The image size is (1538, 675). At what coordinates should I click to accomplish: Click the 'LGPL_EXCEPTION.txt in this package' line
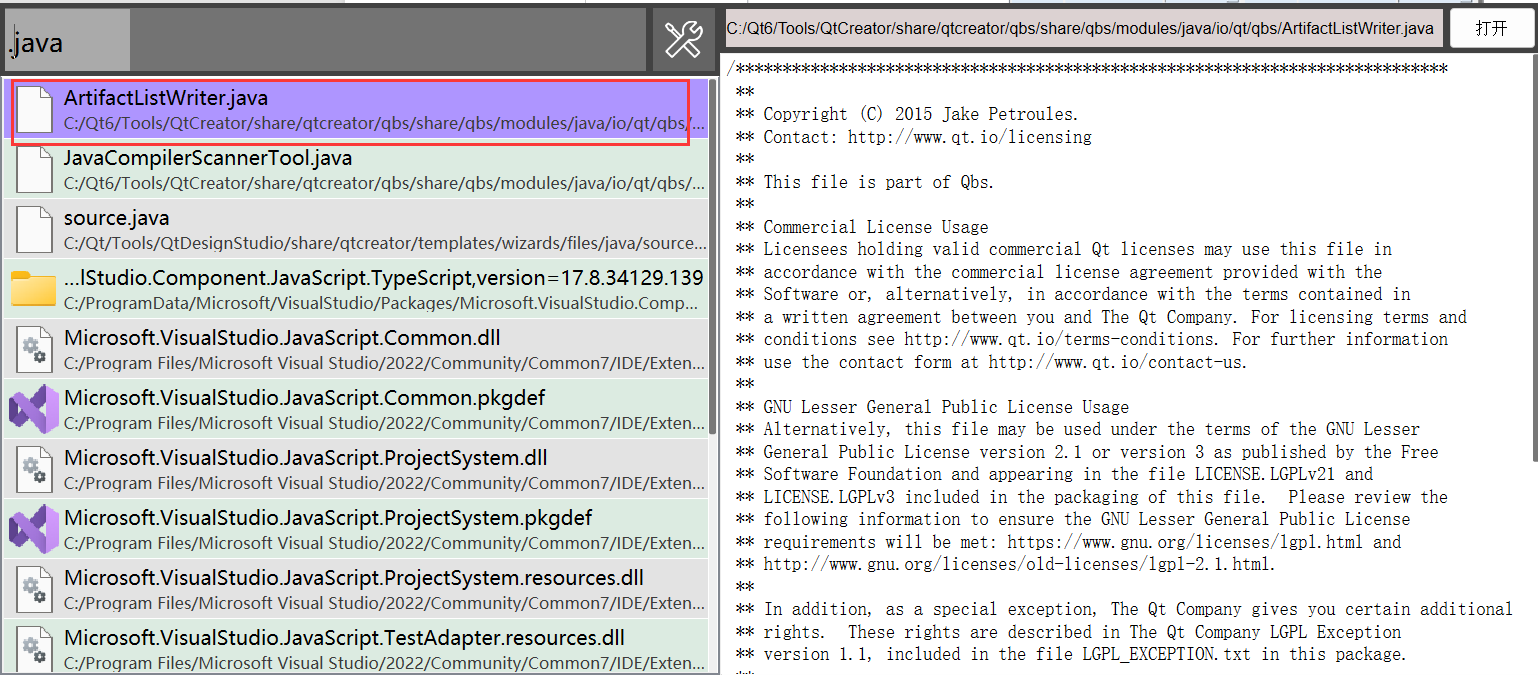(x=1071, y=654)
